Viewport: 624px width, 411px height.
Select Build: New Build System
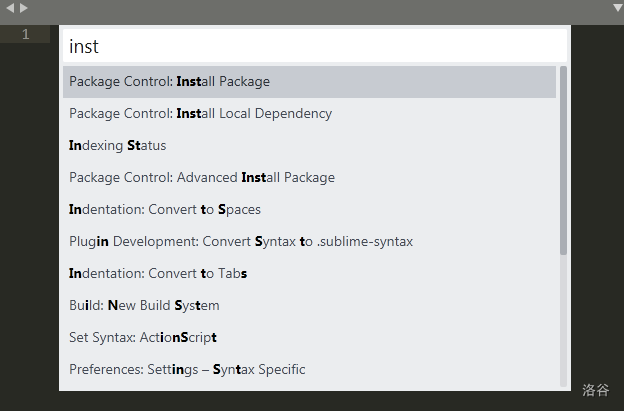[x=309, y=306]
